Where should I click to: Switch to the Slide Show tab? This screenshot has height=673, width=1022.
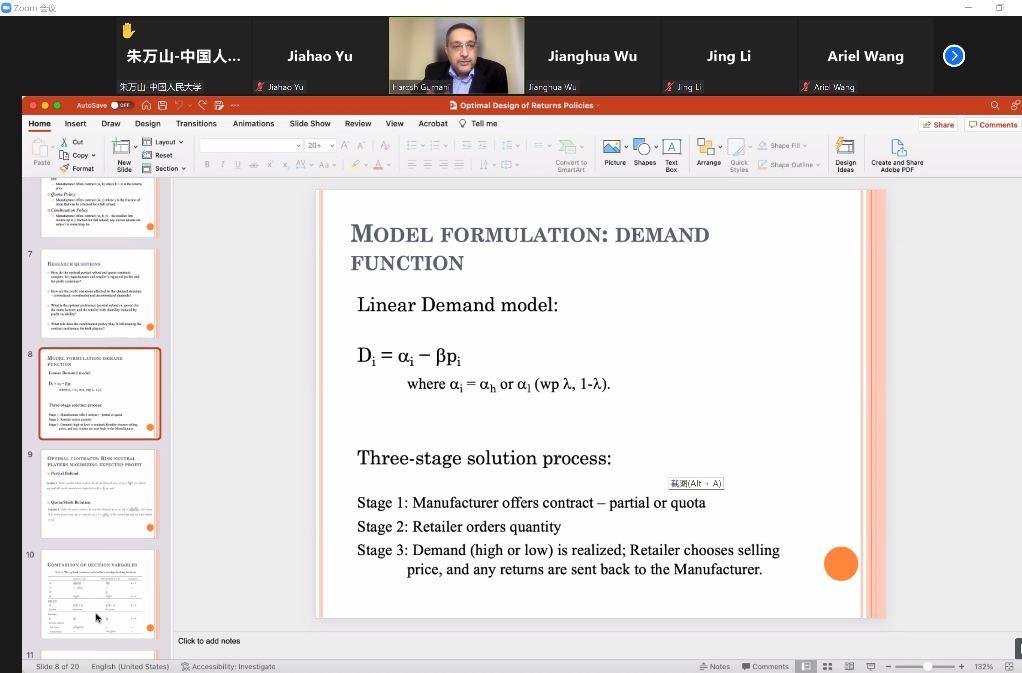tap(310, 124)
